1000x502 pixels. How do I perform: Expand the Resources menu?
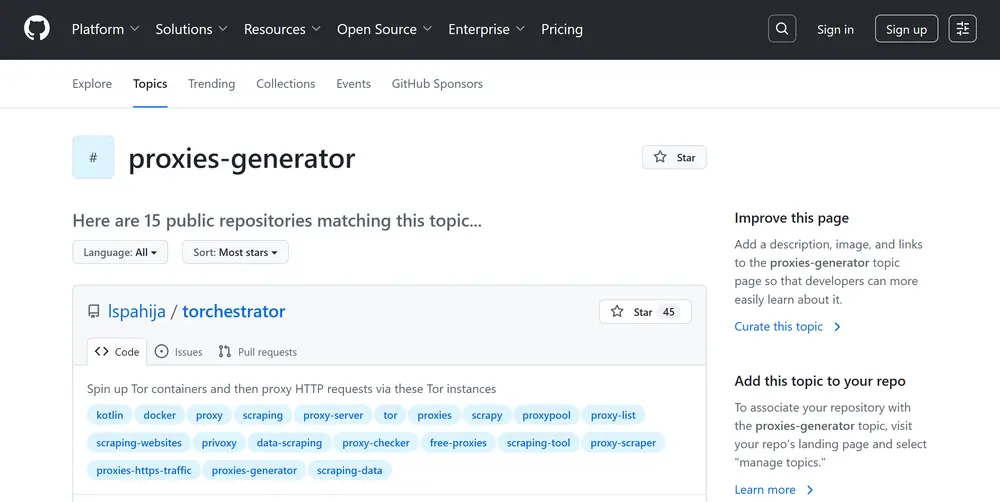click(x=282, y=29)
